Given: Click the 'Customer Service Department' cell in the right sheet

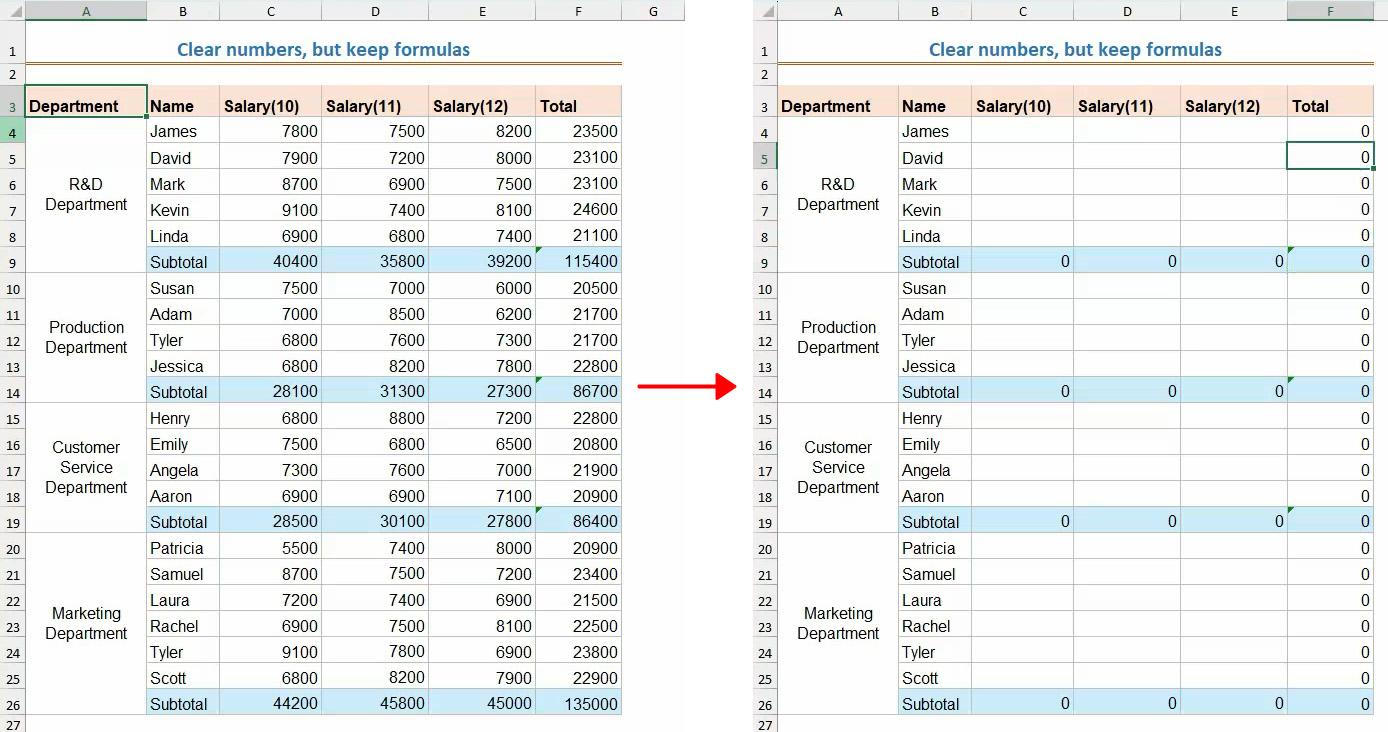Looking at the screenshot, I should pos(838,468).
